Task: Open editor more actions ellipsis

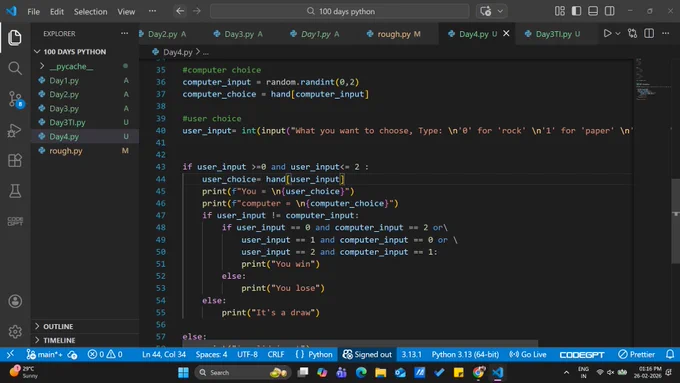Action: [666, 33]
